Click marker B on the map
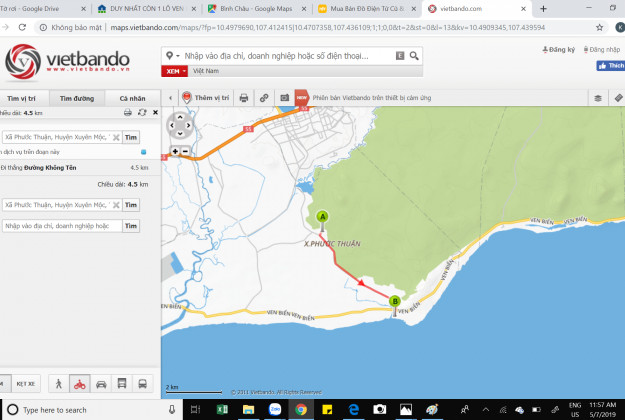The height and width of the screenshot is (420, 625). point(395,300)
